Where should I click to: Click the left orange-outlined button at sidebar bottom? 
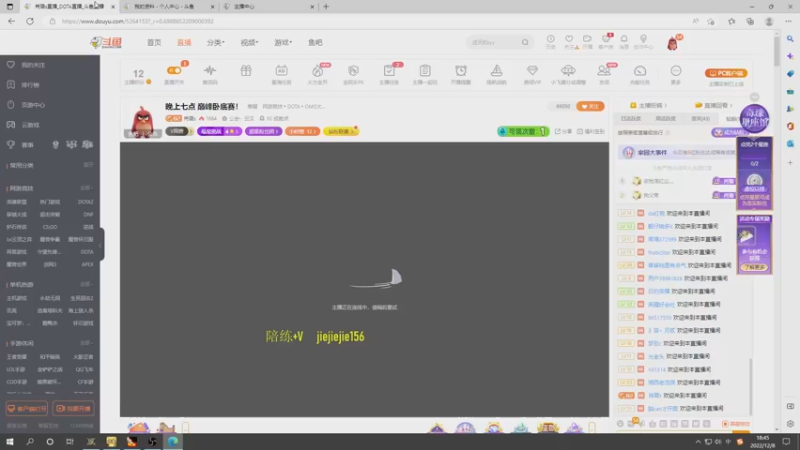click(x=27, y=408)
